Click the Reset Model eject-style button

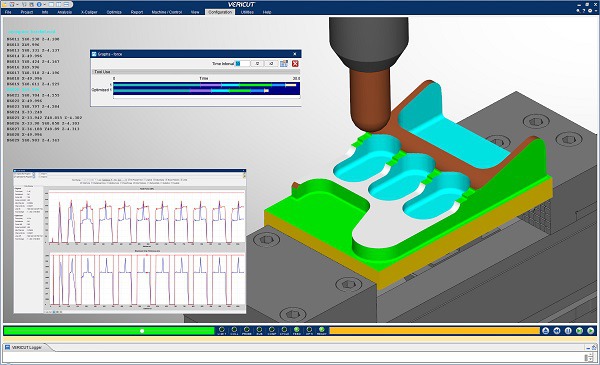[x=546, y=331]
